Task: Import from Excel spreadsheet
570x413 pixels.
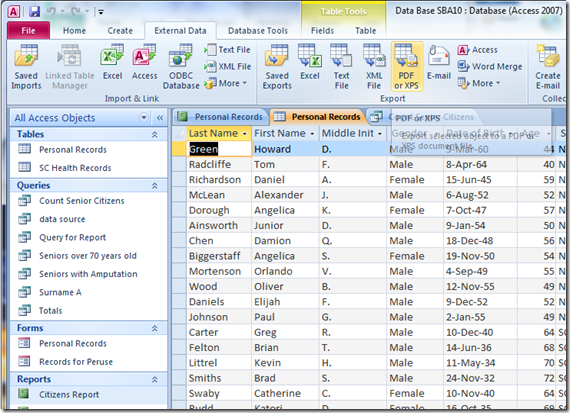Action: pyautogui.click(x=112, y=63)
